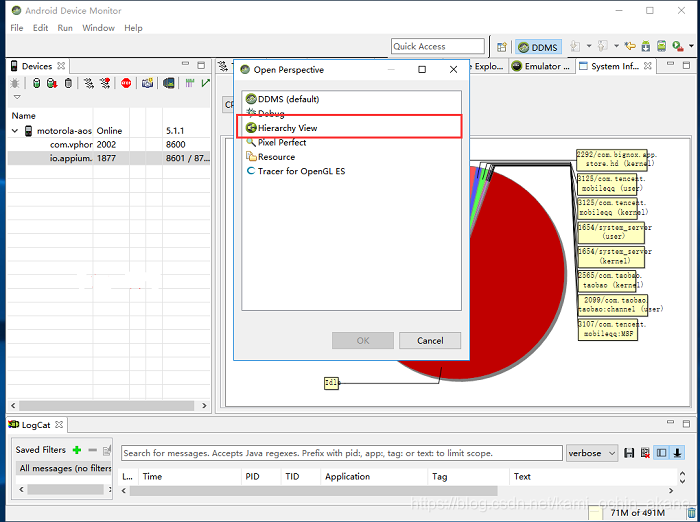Click the Dump View Hierarchy phone icon
This screenshot has height=522, width=700.
click(x=169, y=83)
